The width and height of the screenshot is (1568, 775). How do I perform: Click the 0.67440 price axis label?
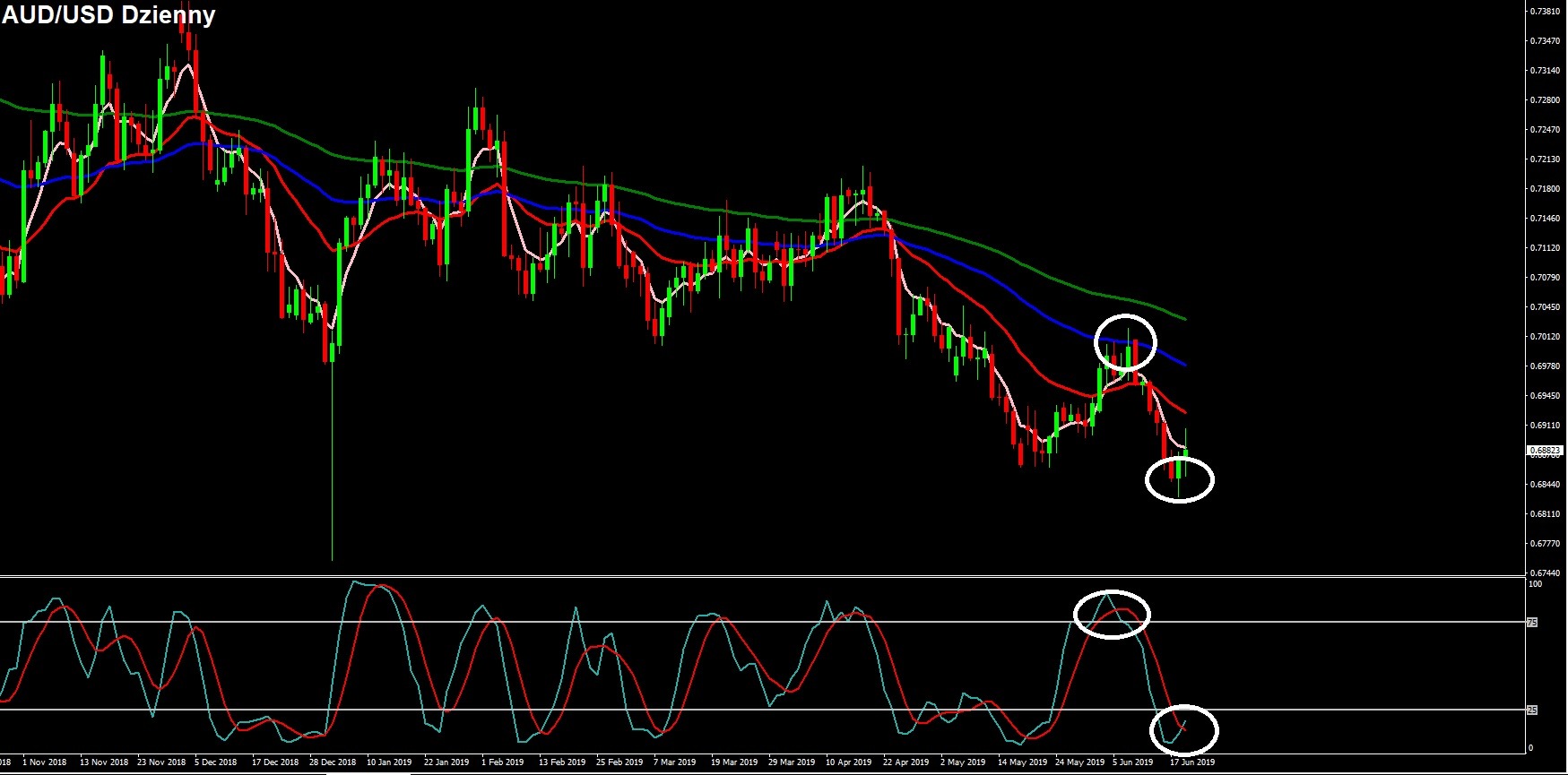pos(1546,573)
